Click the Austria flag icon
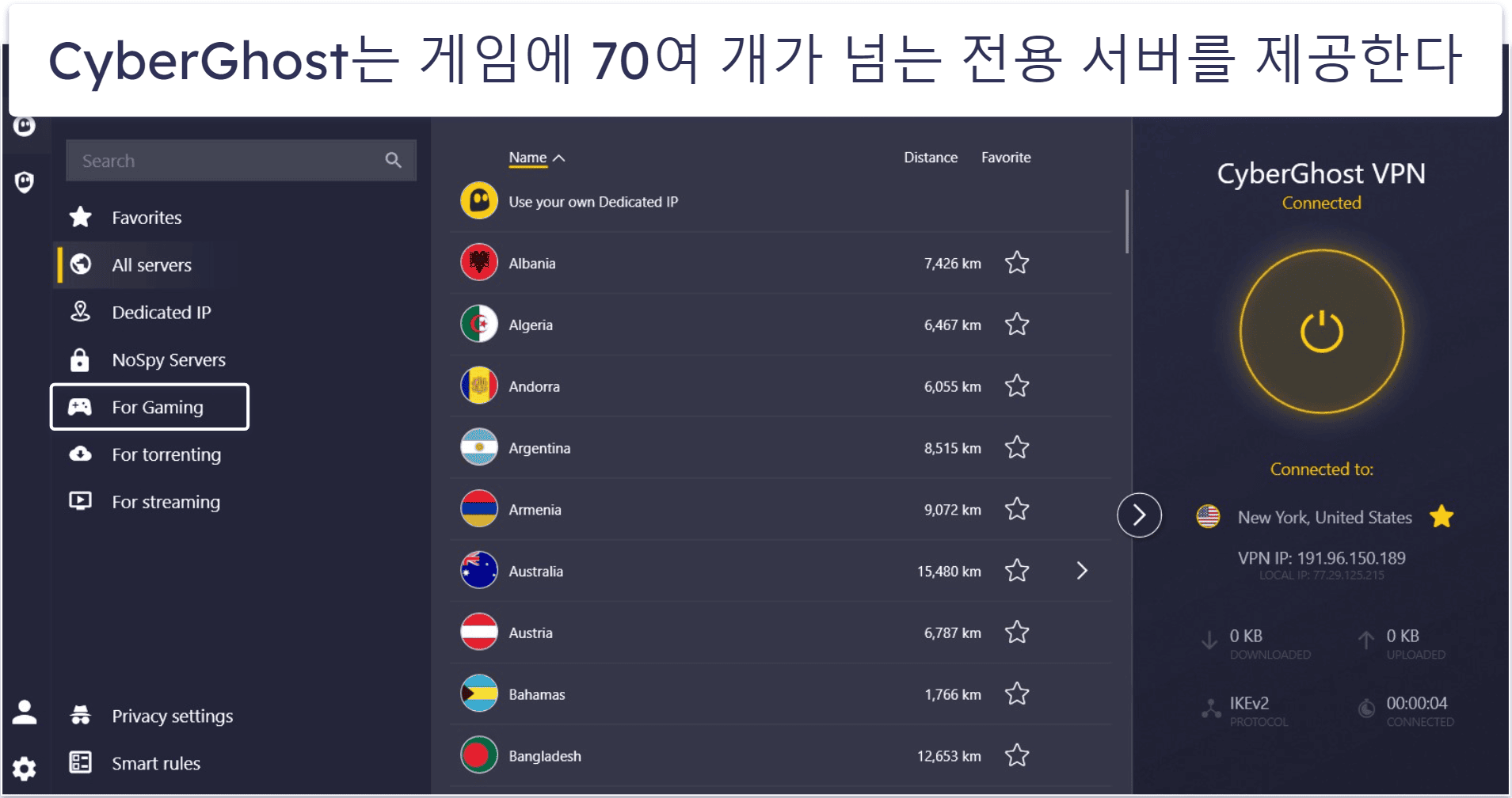1512x798 pixels. click(479, 633)
